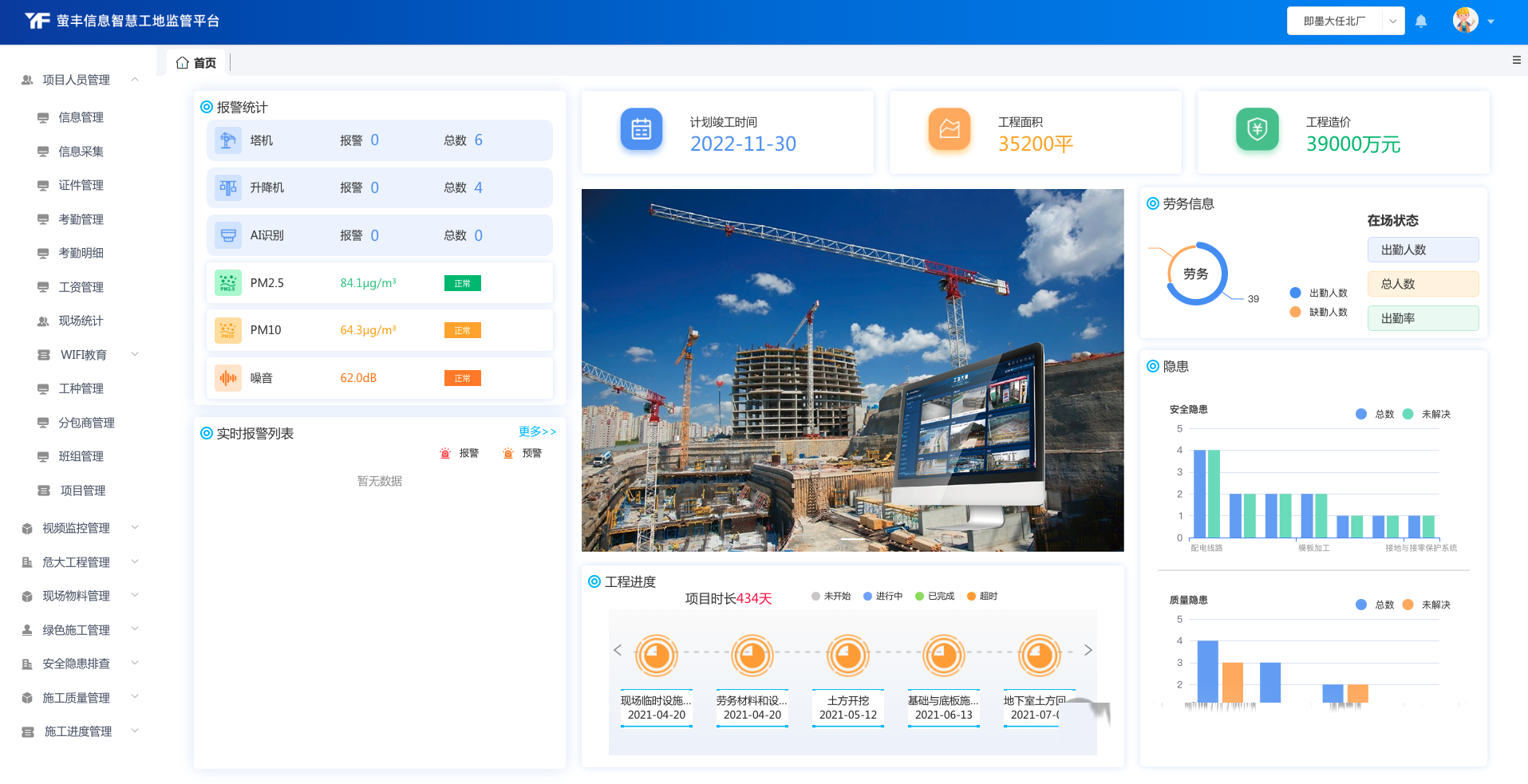Screen dimensions: 1528x784
Task: Expand 视频监控管理 sidebar menu
Action: (77, 528)
